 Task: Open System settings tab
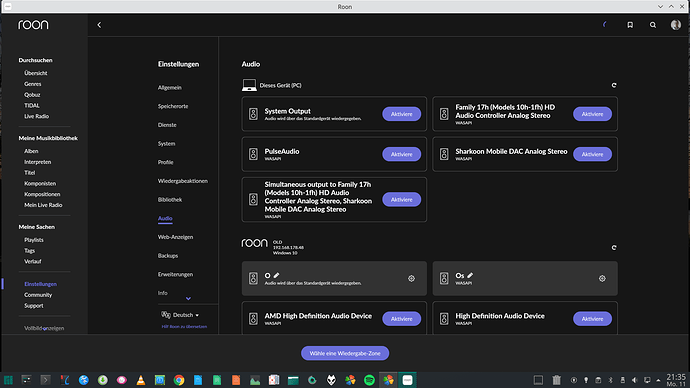click(x=166, y=144)
